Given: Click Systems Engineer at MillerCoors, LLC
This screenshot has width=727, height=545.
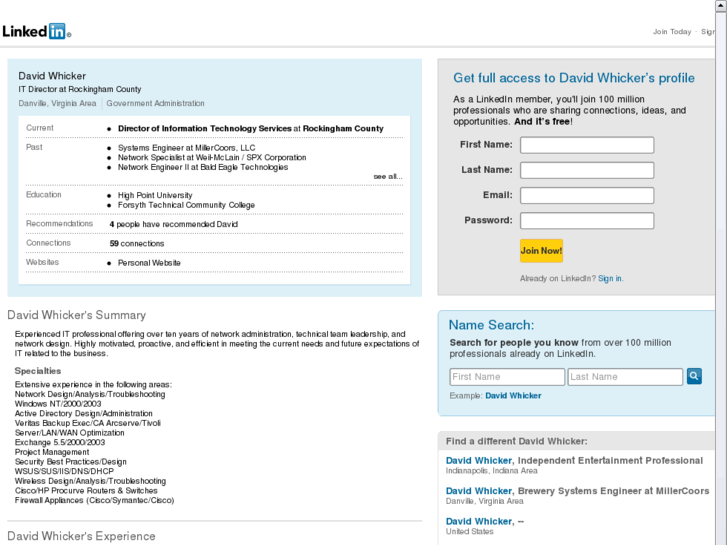Looking at the screenshot, I should [x=186, y=147].
